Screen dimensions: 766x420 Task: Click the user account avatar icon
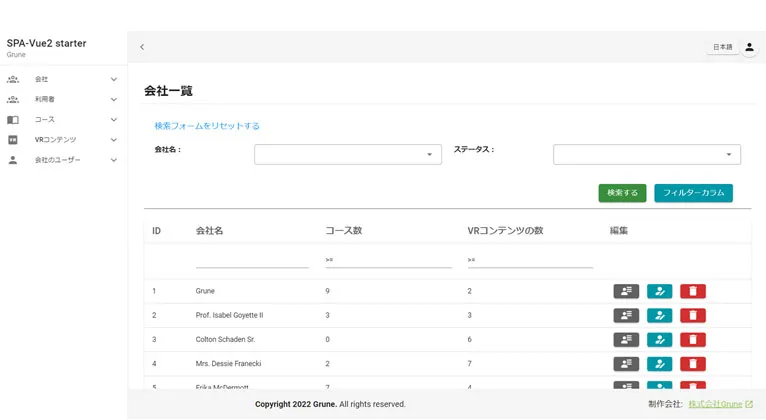tap(749, 47)
